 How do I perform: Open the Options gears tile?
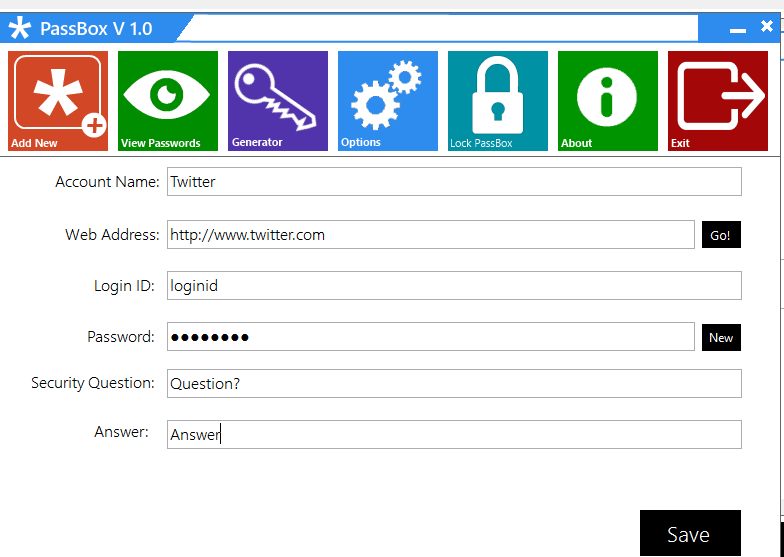[388, 100]
